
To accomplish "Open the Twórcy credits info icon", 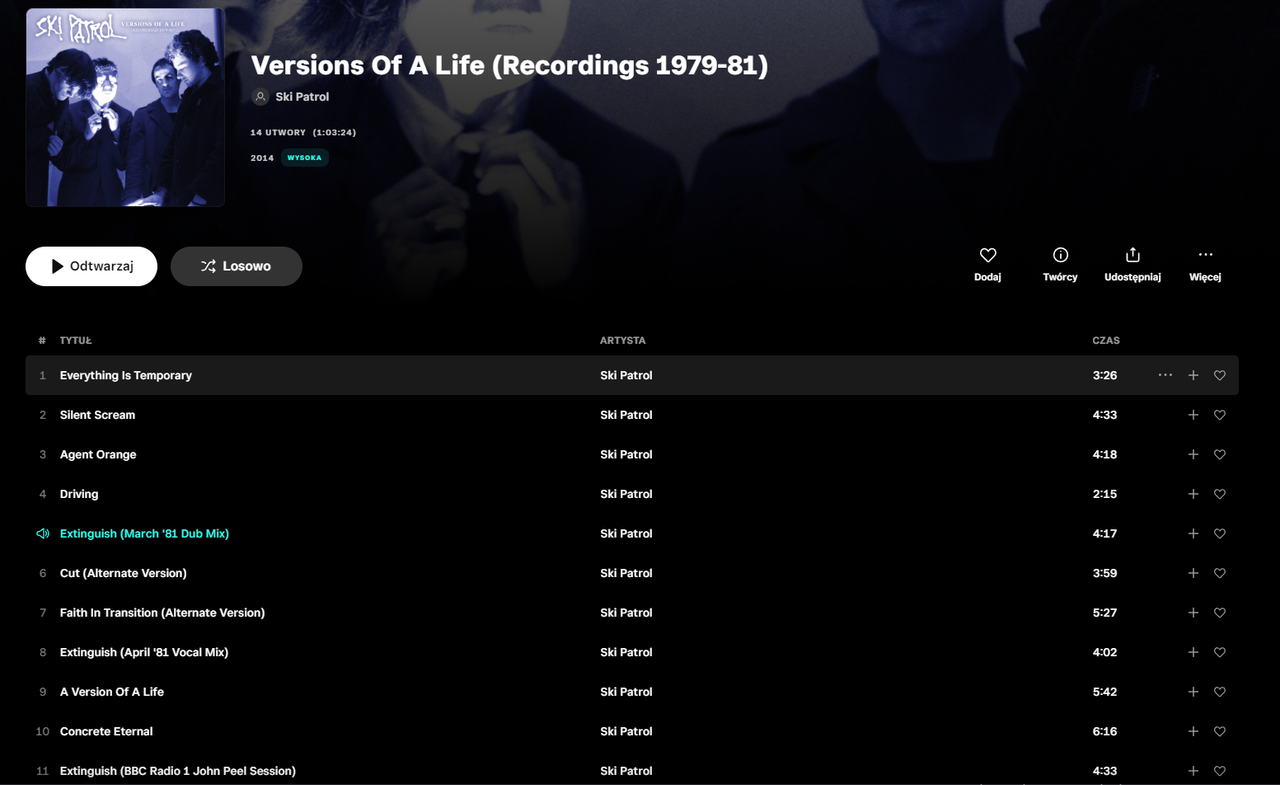I will [1060, 255].
